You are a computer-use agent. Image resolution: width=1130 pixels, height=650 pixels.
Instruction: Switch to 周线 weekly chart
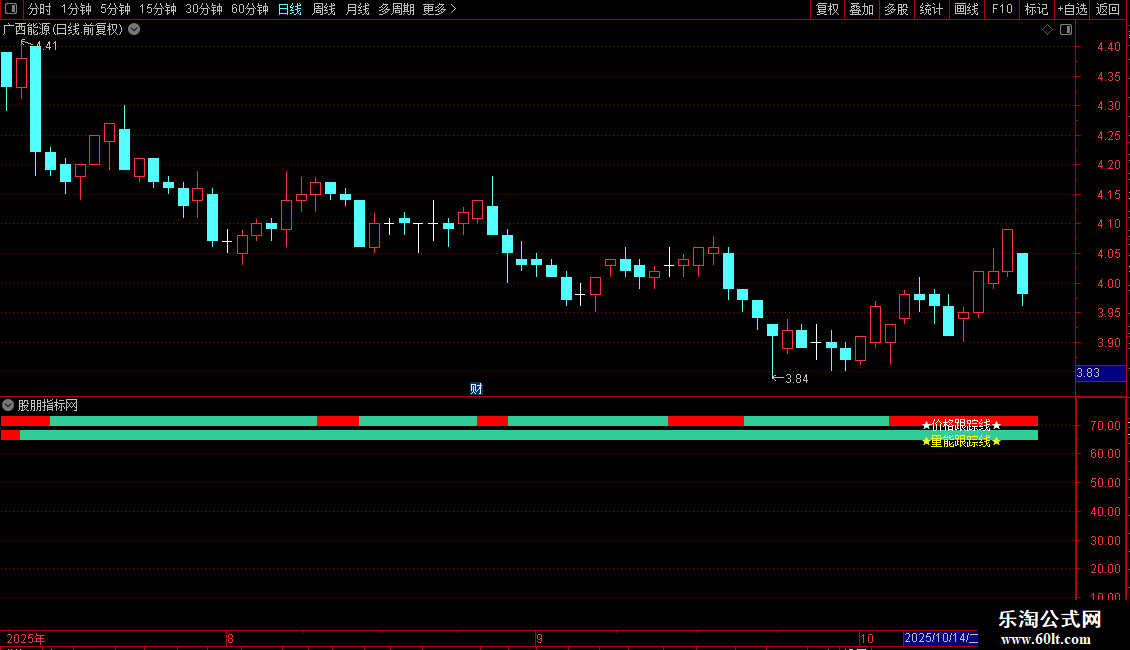[324, 9]
